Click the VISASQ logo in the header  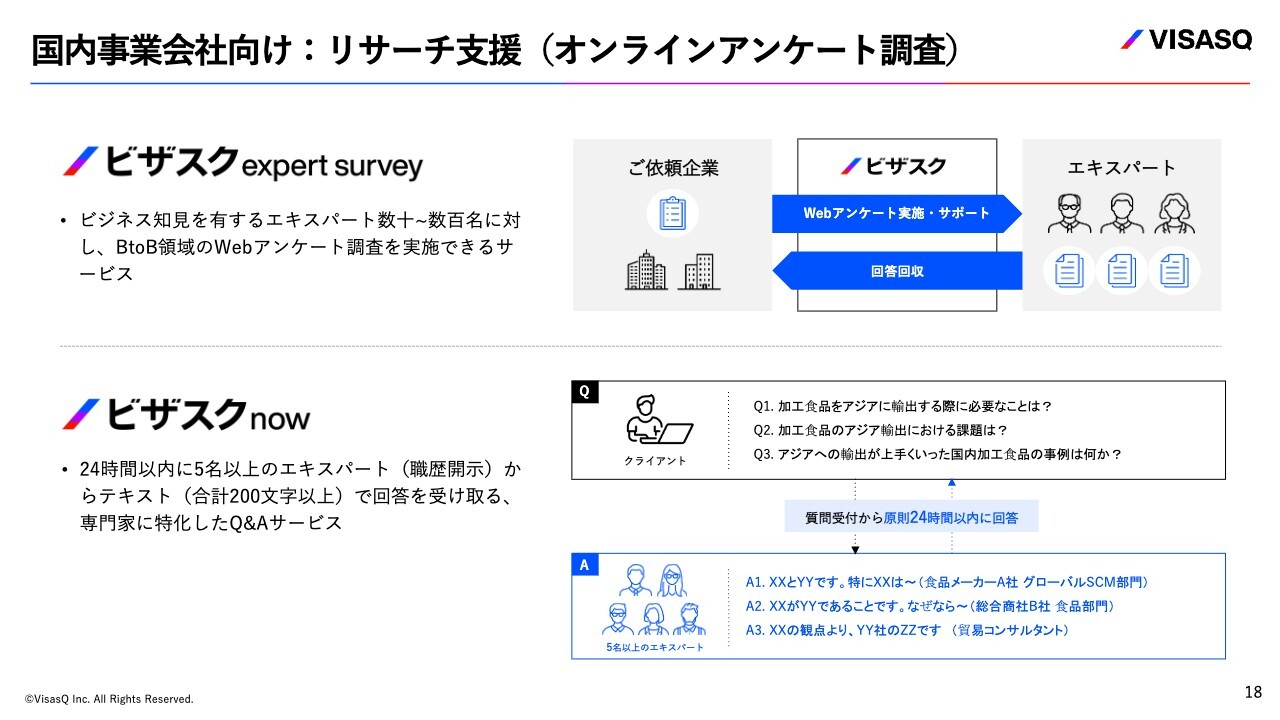[1186, 40]
